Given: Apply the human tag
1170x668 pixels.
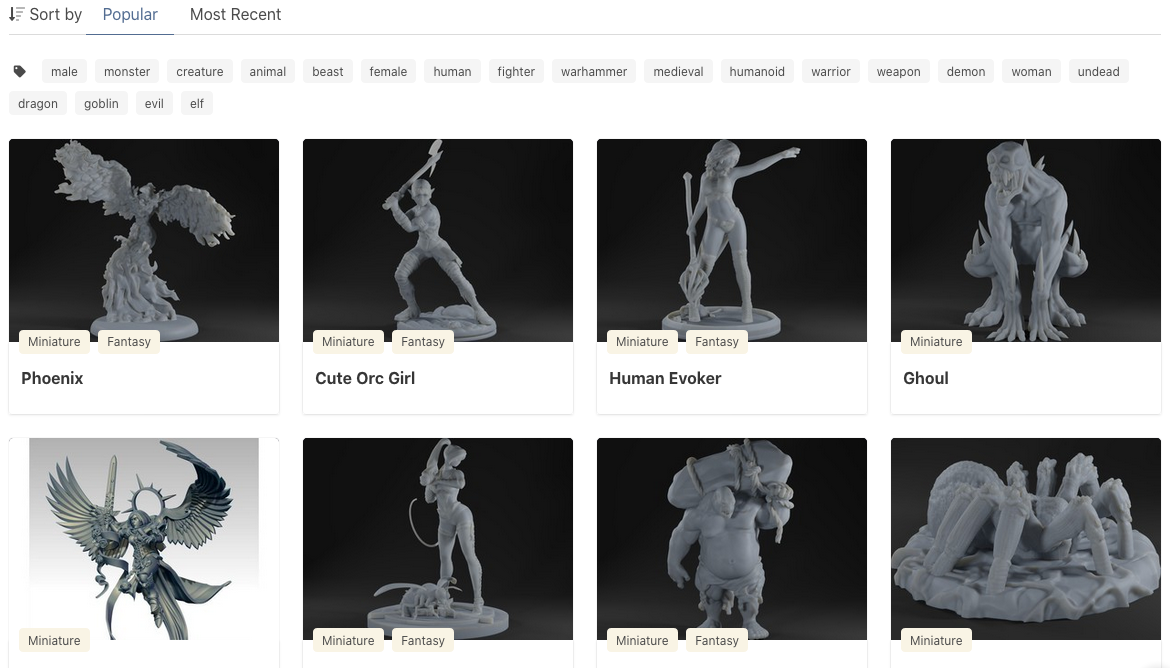Looking at the screenshot, I should tap(452, 72).
